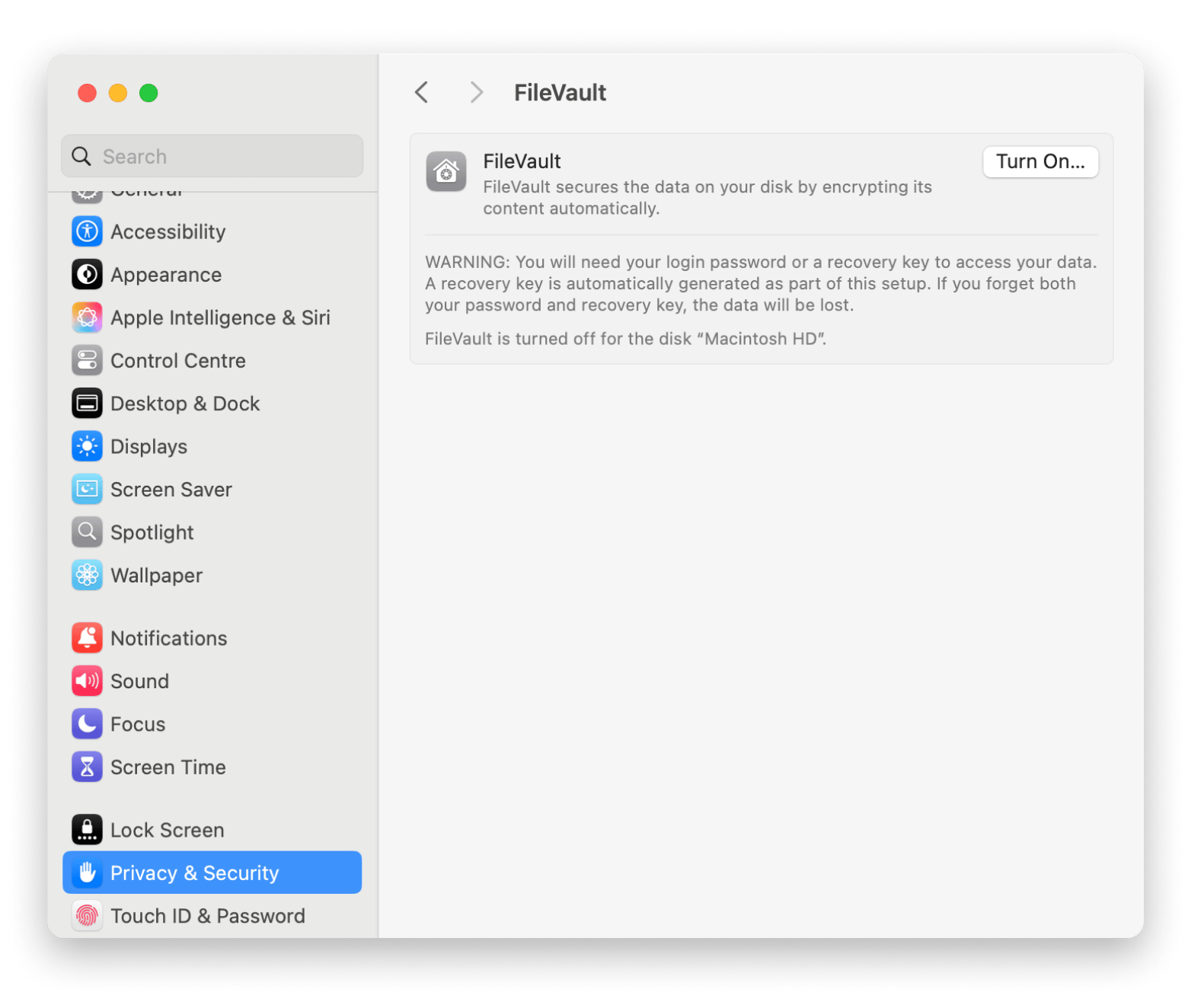This screenshot has width=1188, height=1008.
Task: Select Sound in the sidebar
Action: coord(212,681)
